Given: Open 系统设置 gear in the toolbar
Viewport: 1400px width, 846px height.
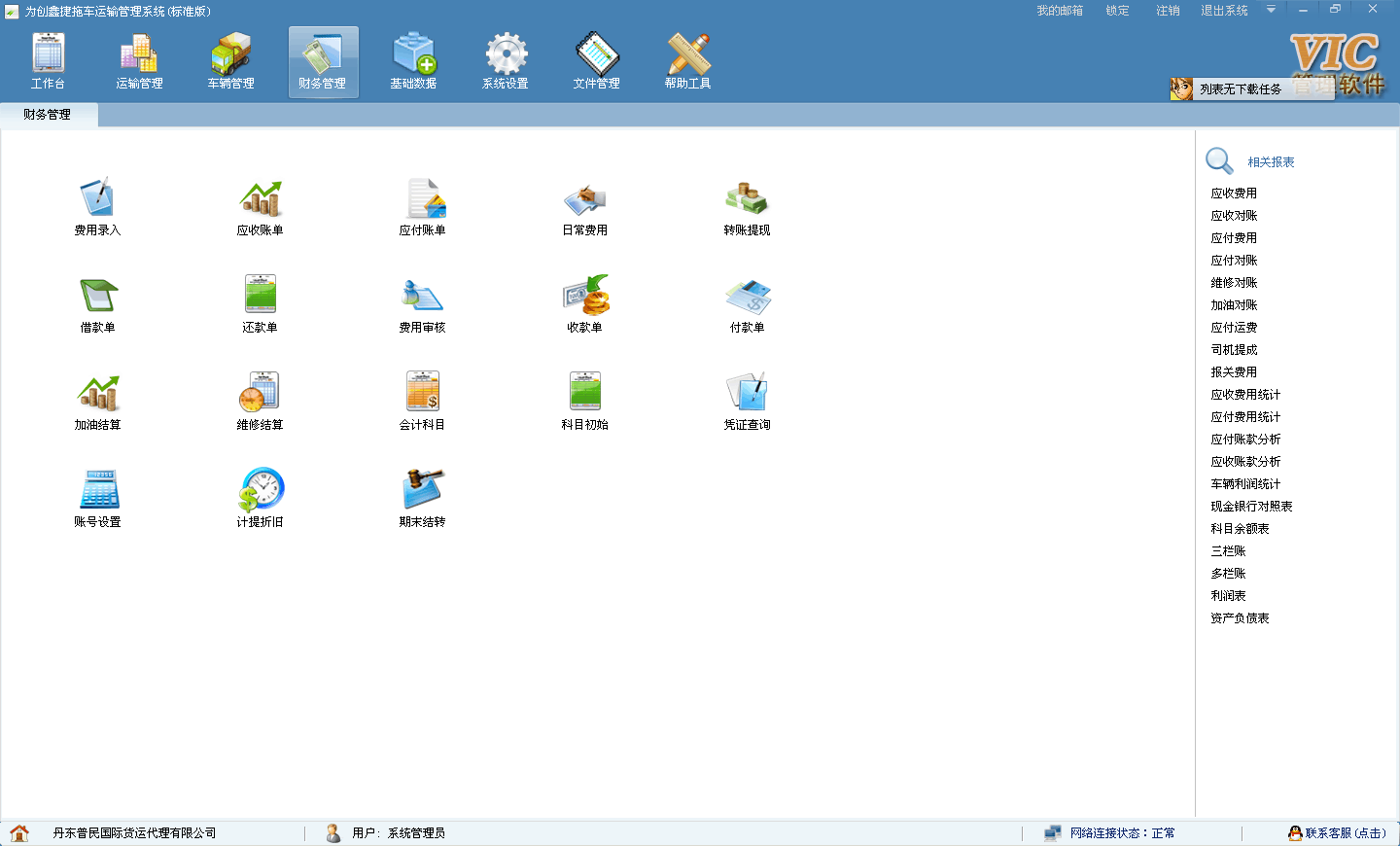Looking at the screenshot, I should tap(506, 62).
